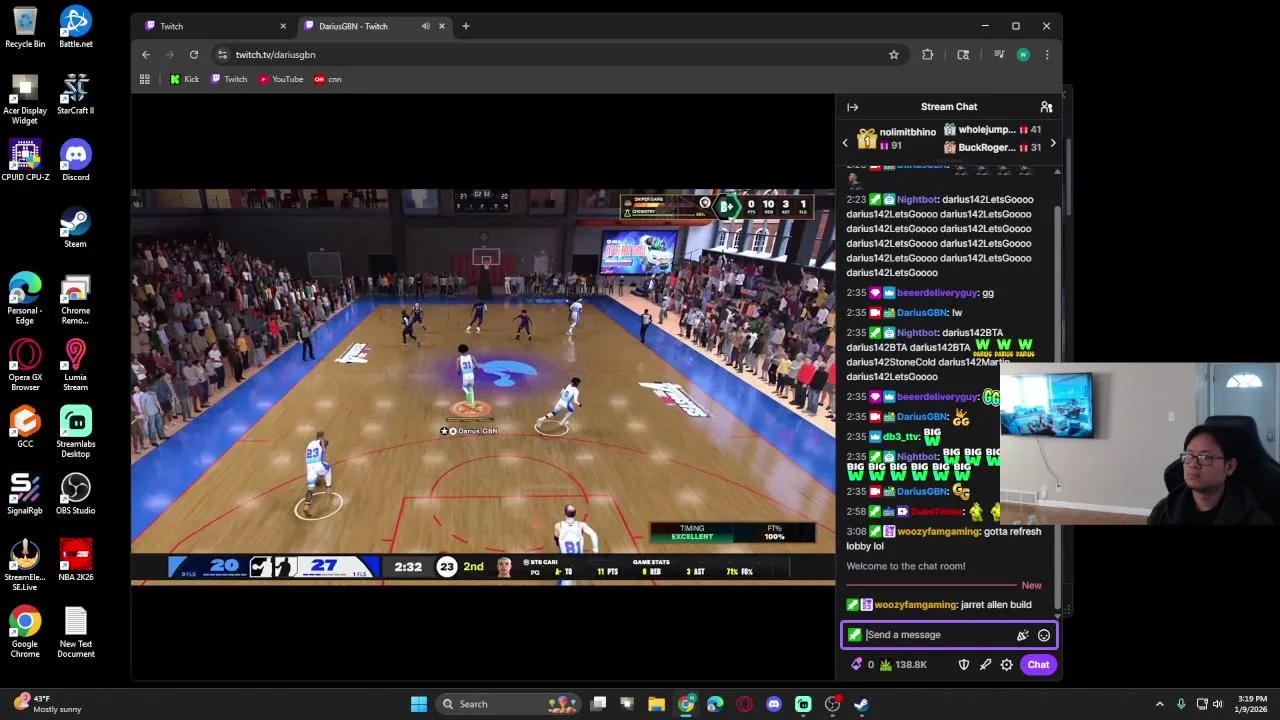Open File Explorer from taskbar

pos(657,704)
